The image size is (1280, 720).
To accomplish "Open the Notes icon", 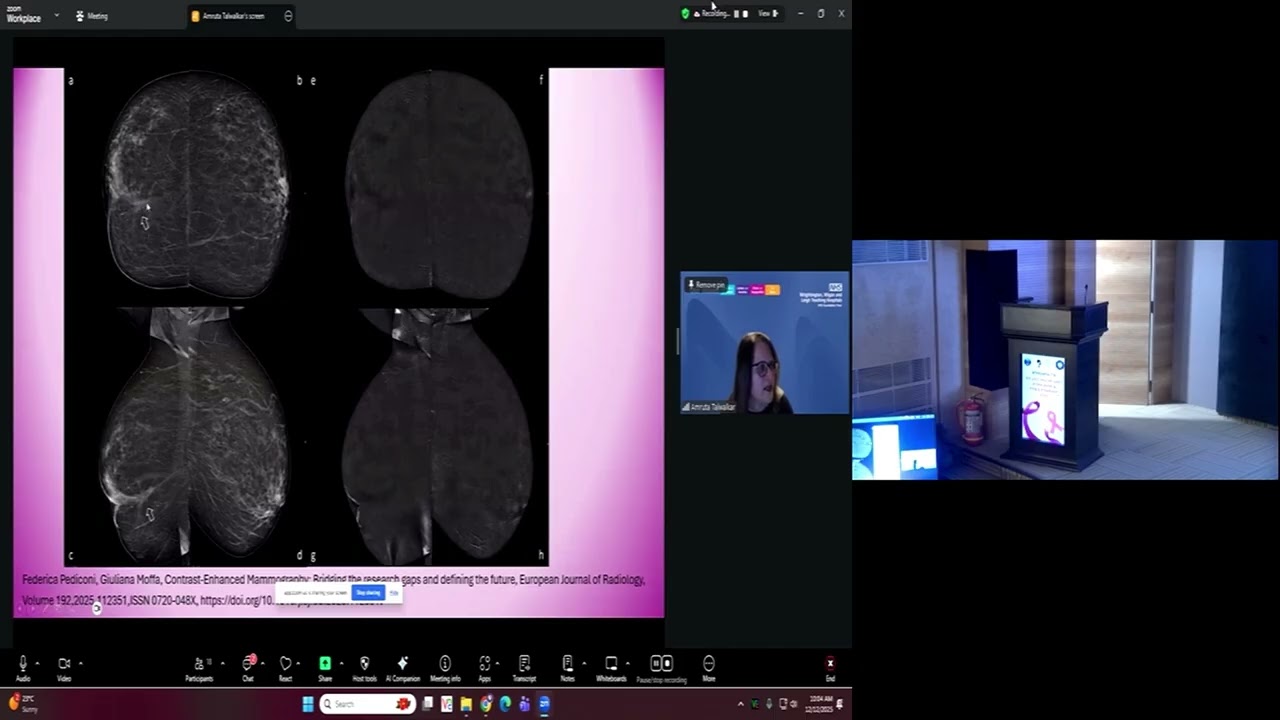I will pyautogui.click(x=567, y=664).
